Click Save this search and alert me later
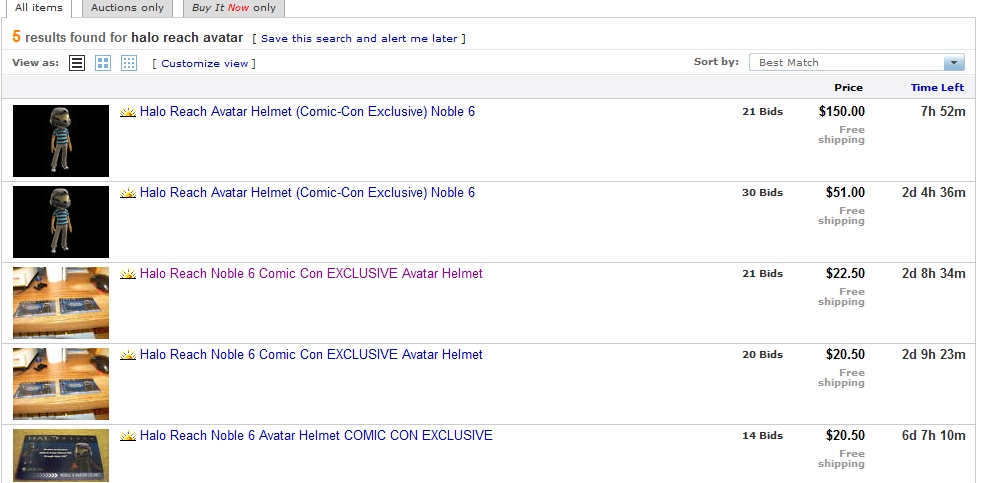The image size is (981, 483). [x=359, y=39]
